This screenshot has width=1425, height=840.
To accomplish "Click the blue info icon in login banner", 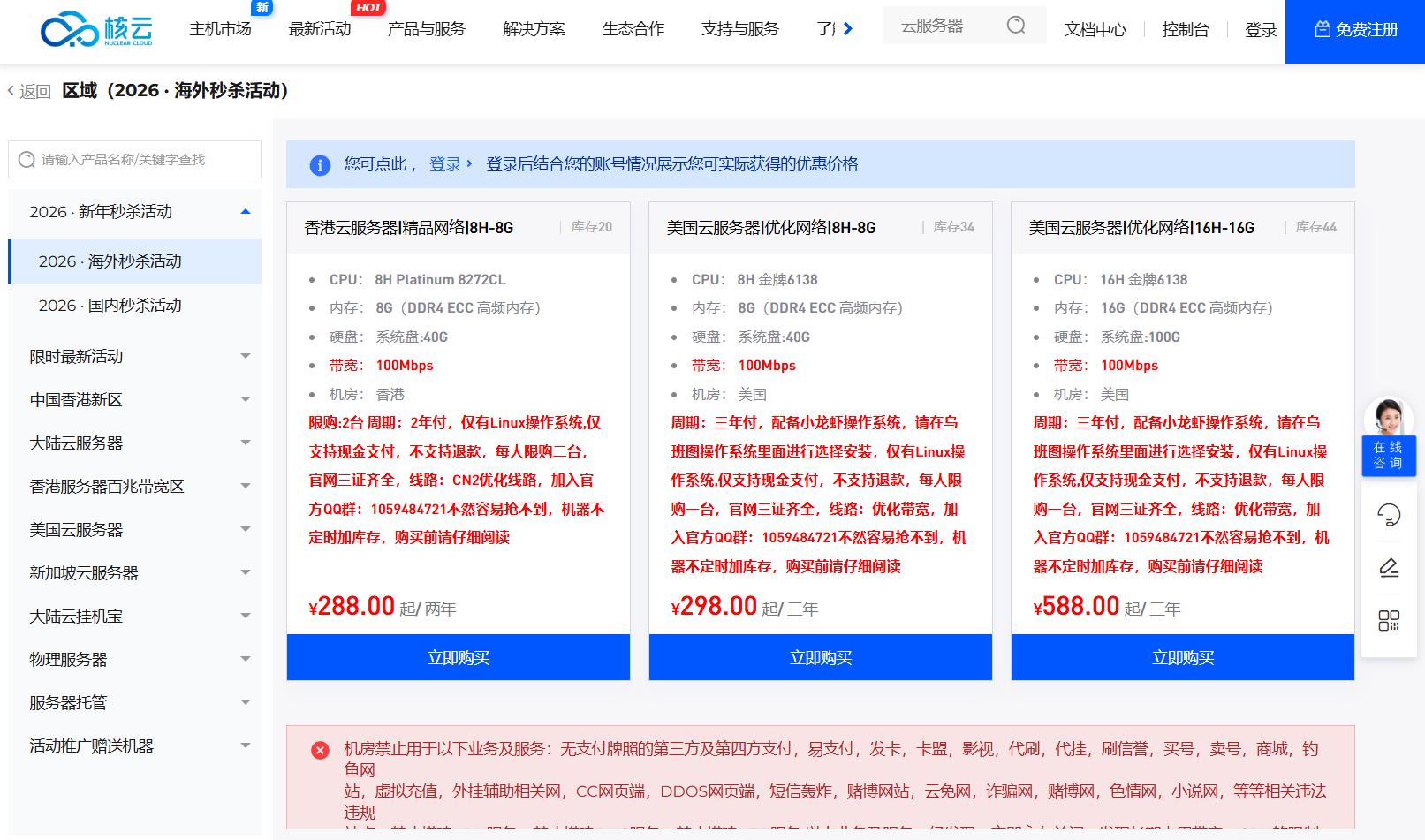I will click(x=320, y=165).
